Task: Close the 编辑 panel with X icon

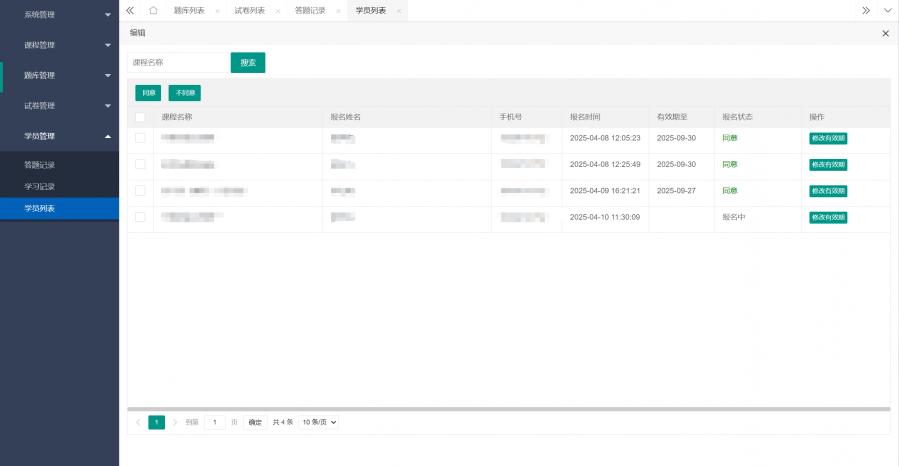Action: (x=885, y=33)
